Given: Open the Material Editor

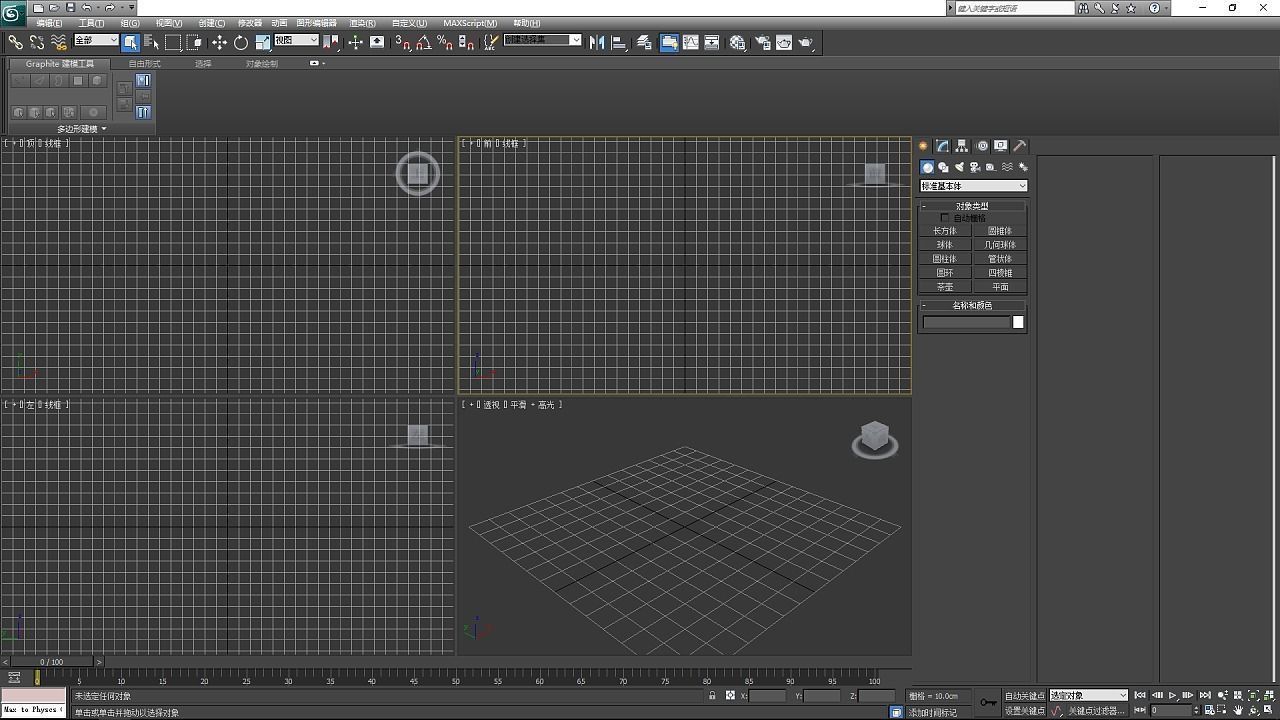Looking at the screenshot, I should tap(737, 42).
